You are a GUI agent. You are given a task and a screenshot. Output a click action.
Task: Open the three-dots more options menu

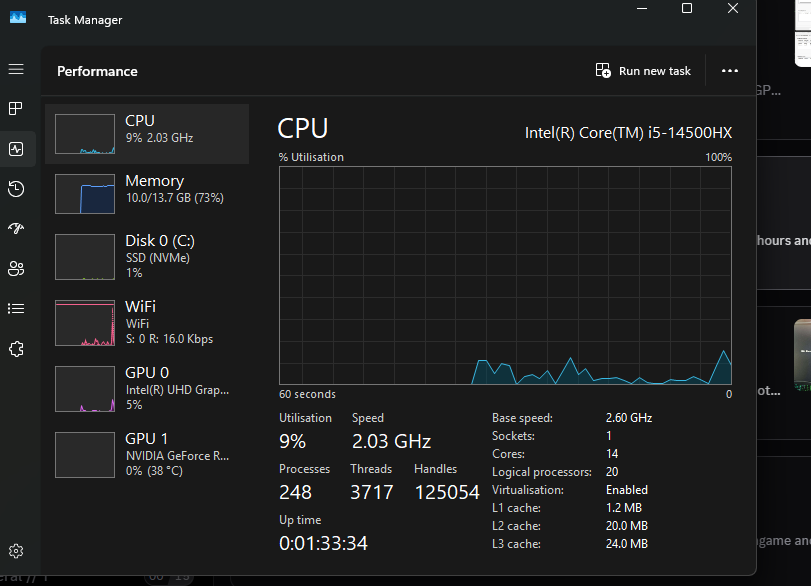pyautogui.click(x=729, y=71)
